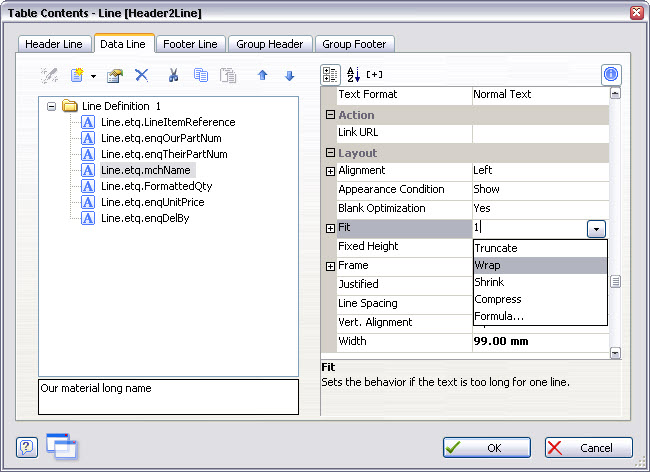
Task: Click the blue info icon in the property panel
Action: [x=611, y=75]
